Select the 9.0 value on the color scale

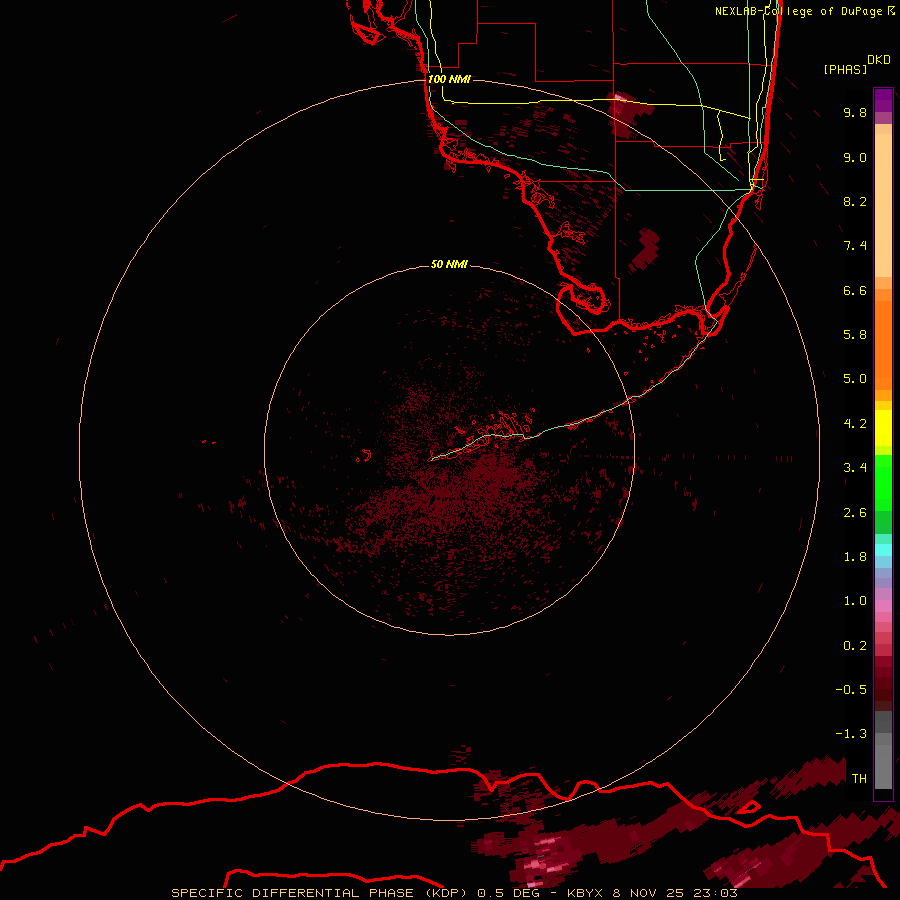(x=855, y=157)
